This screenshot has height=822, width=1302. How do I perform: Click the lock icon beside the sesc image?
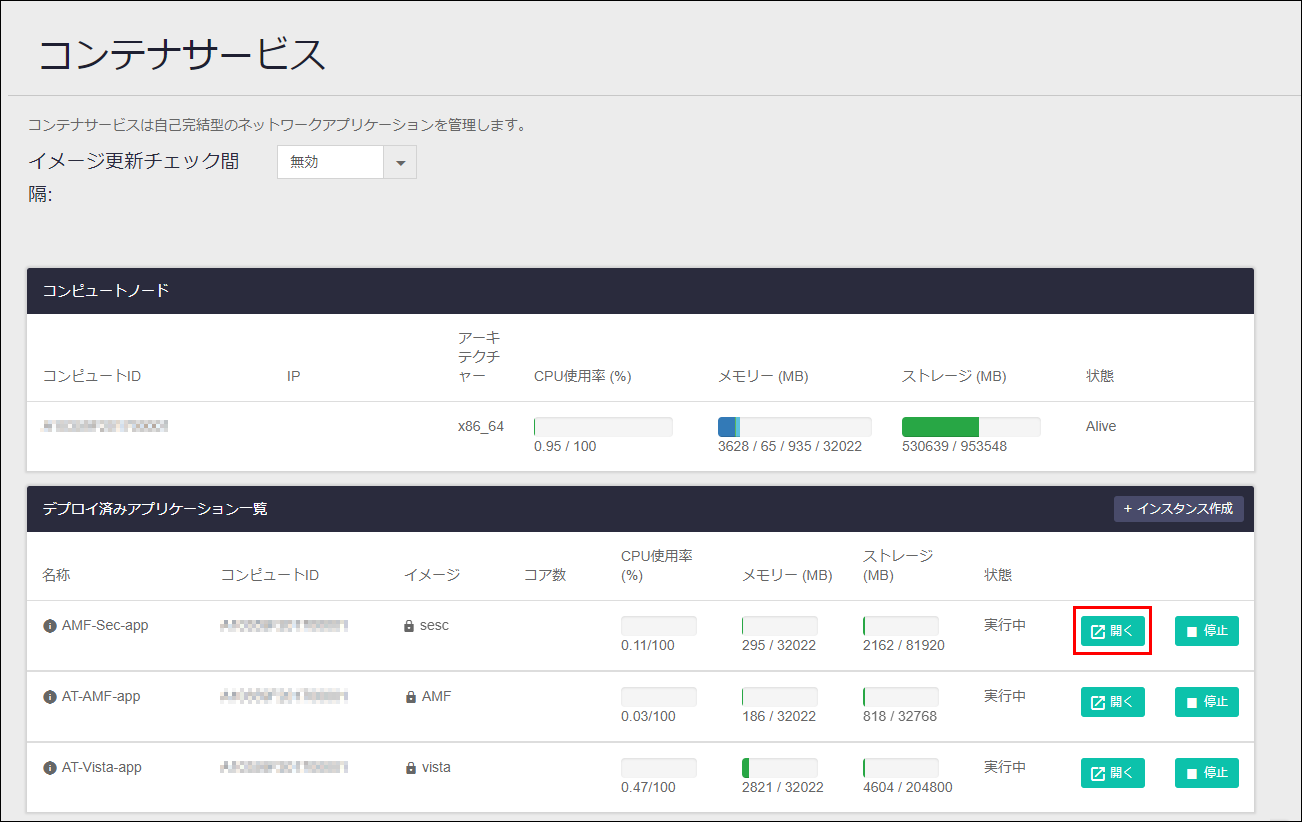[408, 625]
